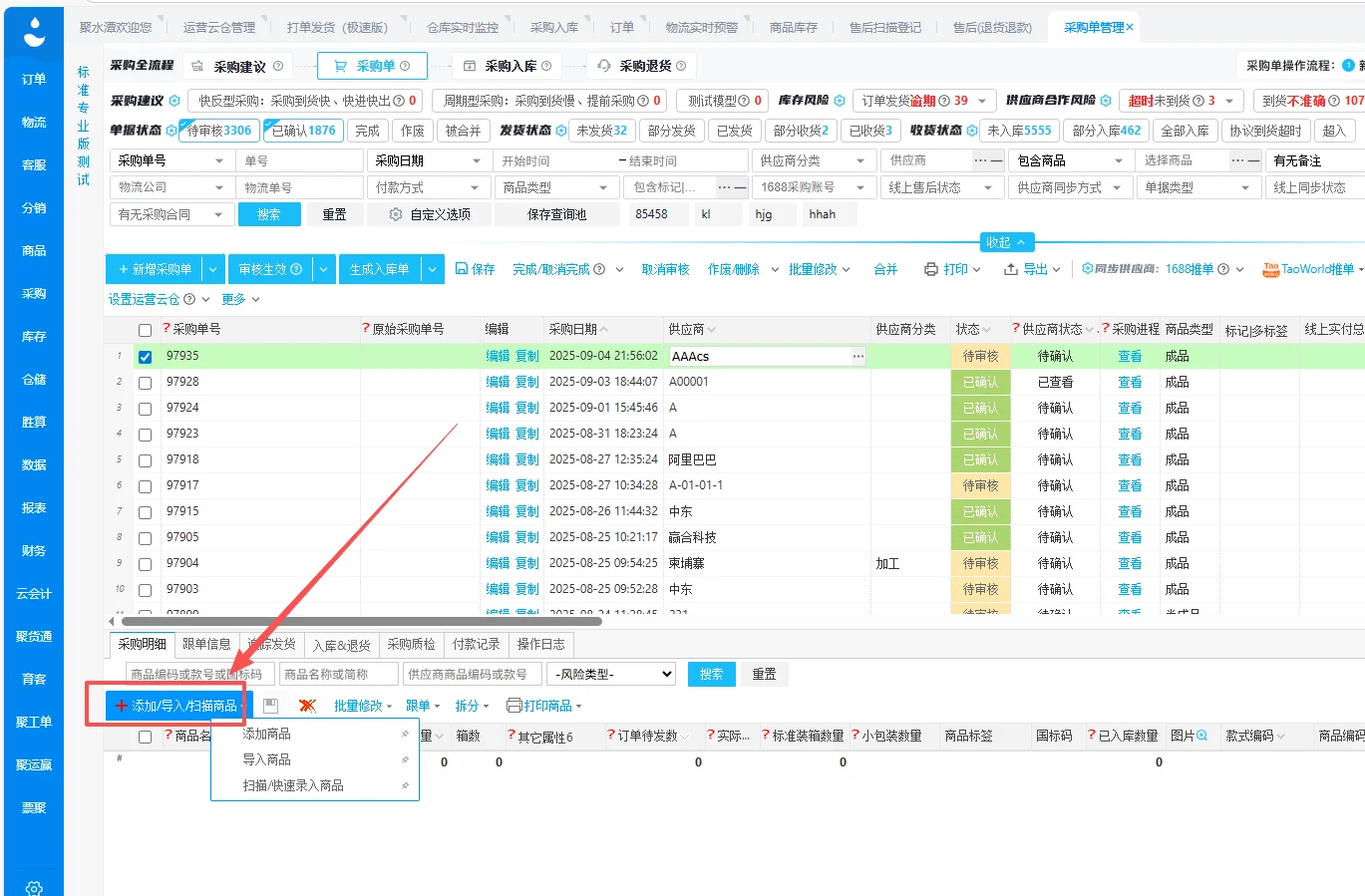Check the checkbox for order 97915
Viewport: 1365px width, 896px height.
[x=145, y=512]
